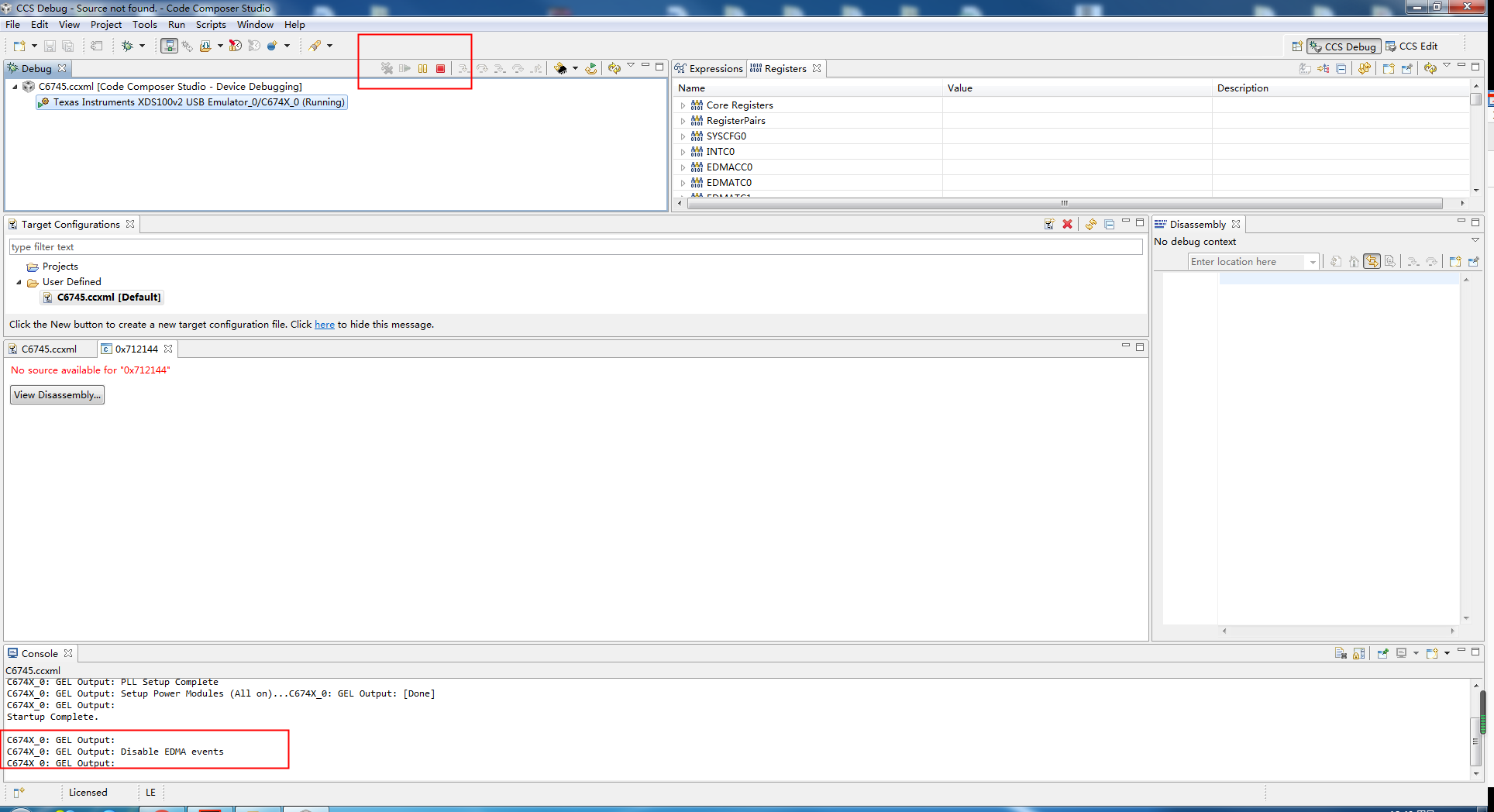Click New Registers View icon
The height and width of the screenshot is (812, 1494).
1389,68
